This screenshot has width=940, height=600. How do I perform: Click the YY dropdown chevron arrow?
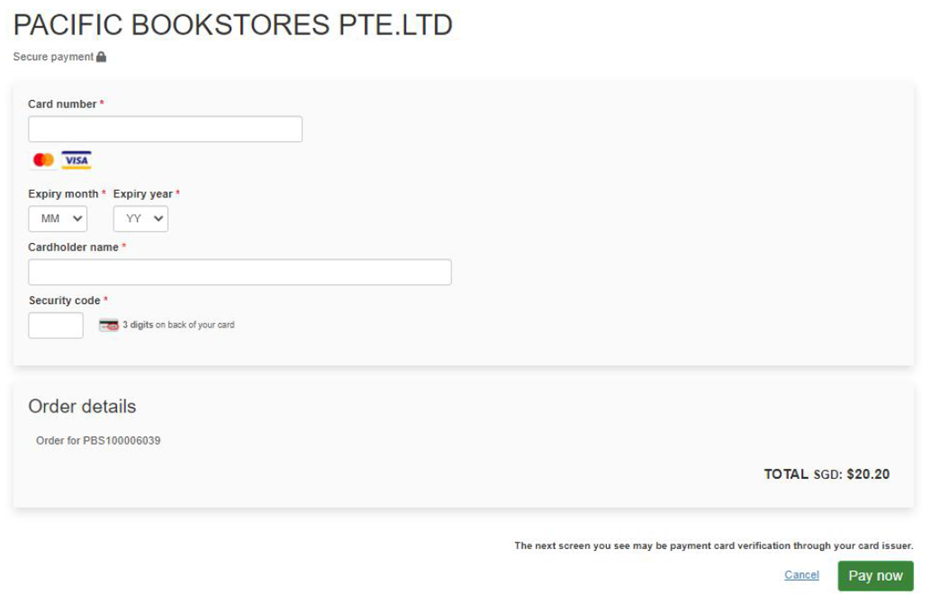tap(158, 219)
